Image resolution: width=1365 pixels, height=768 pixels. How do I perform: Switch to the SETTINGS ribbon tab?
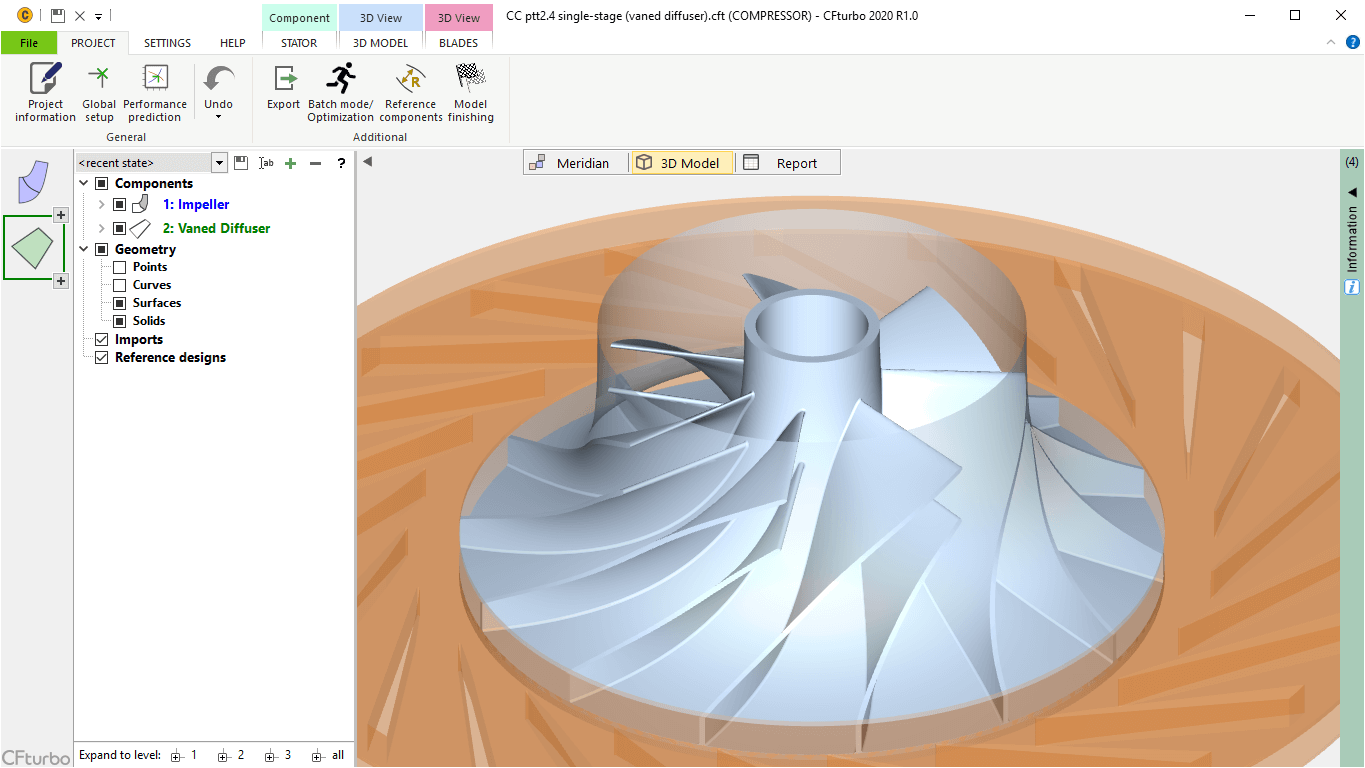[167, 43]
